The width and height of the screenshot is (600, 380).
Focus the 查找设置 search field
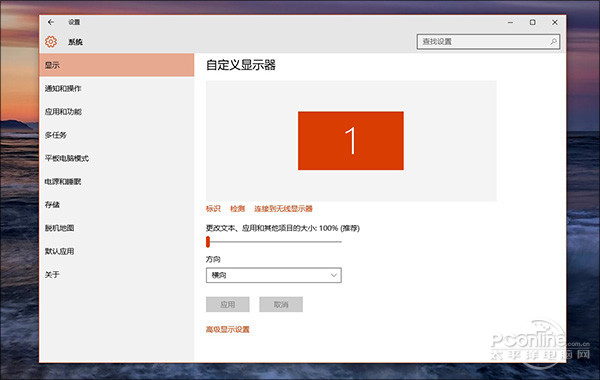coord(488,42)
